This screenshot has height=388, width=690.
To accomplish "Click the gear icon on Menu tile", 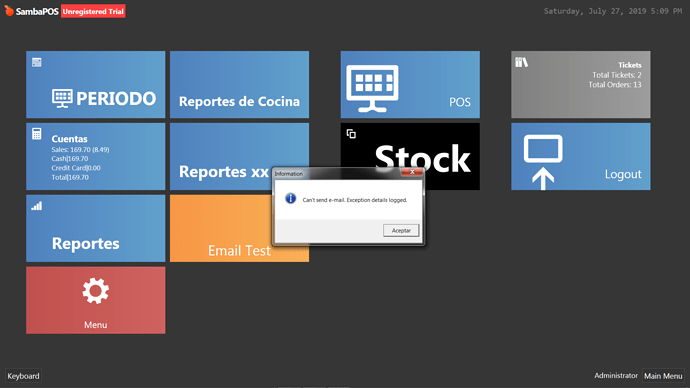I will (x=95, y=291).
